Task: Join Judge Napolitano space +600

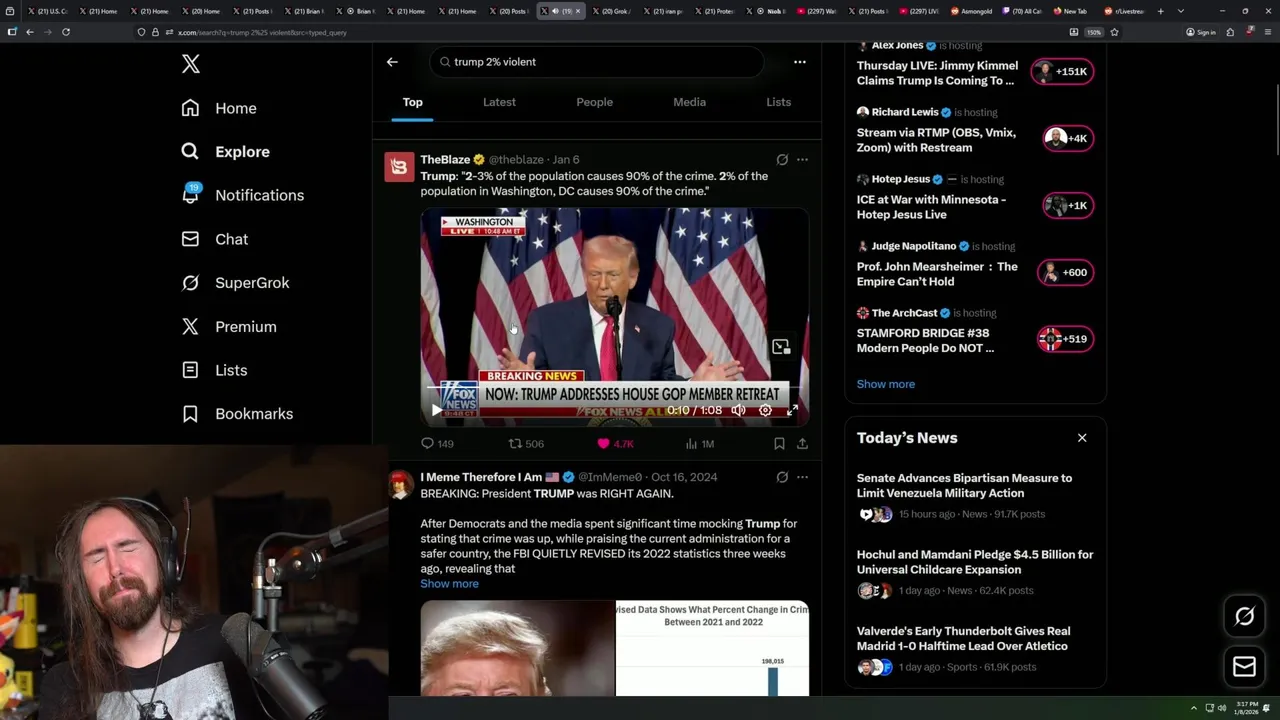Action: point(1065,272)
